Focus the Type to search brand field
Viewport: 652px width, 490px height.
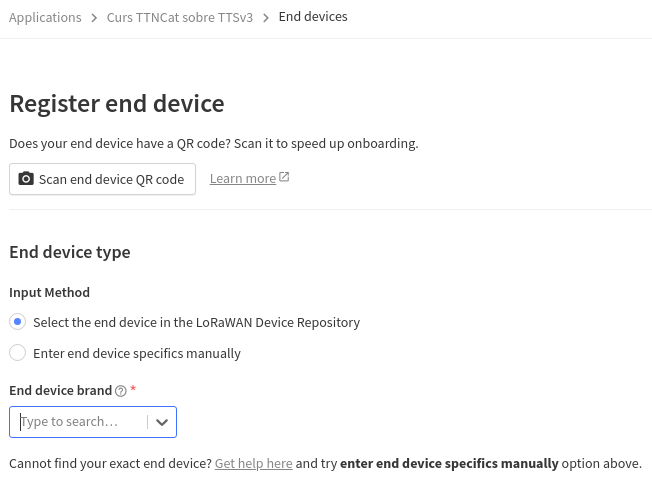click(80, 422)
